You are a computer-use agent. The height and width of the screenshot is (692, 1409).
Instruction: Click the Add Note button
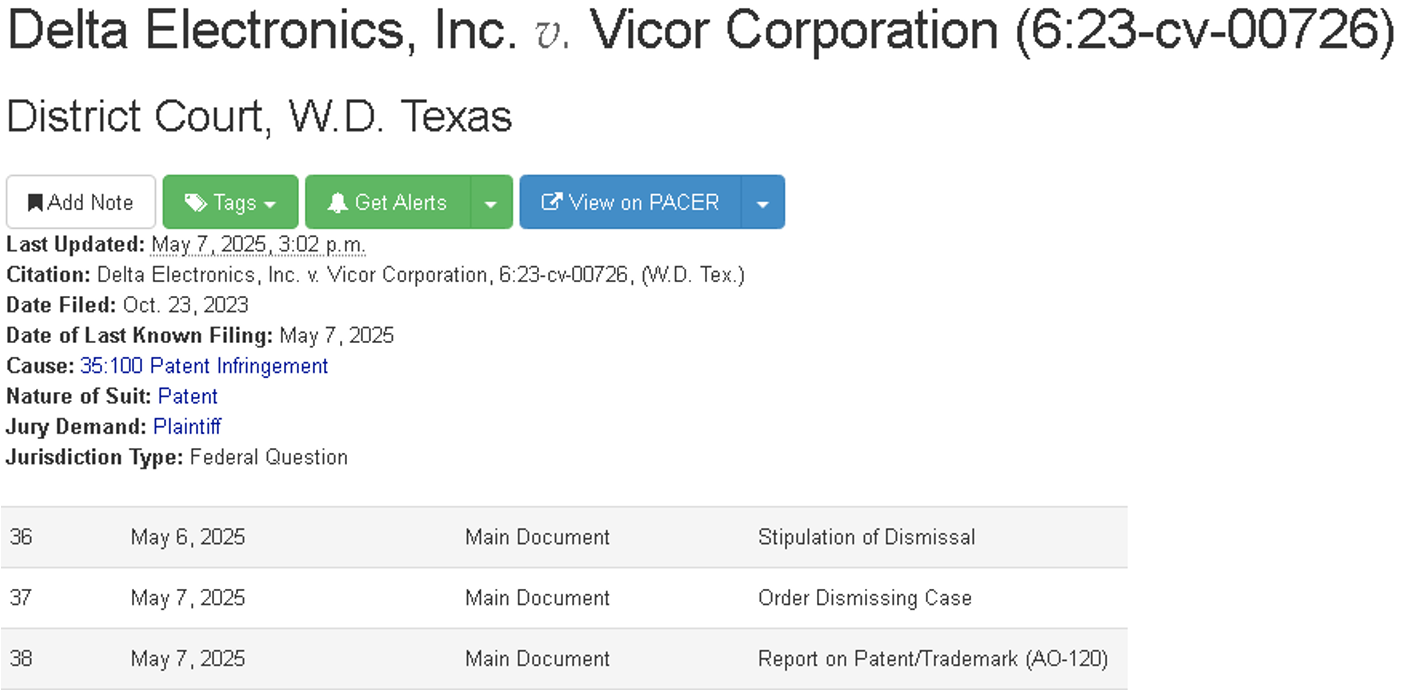[x=81, y=202]
